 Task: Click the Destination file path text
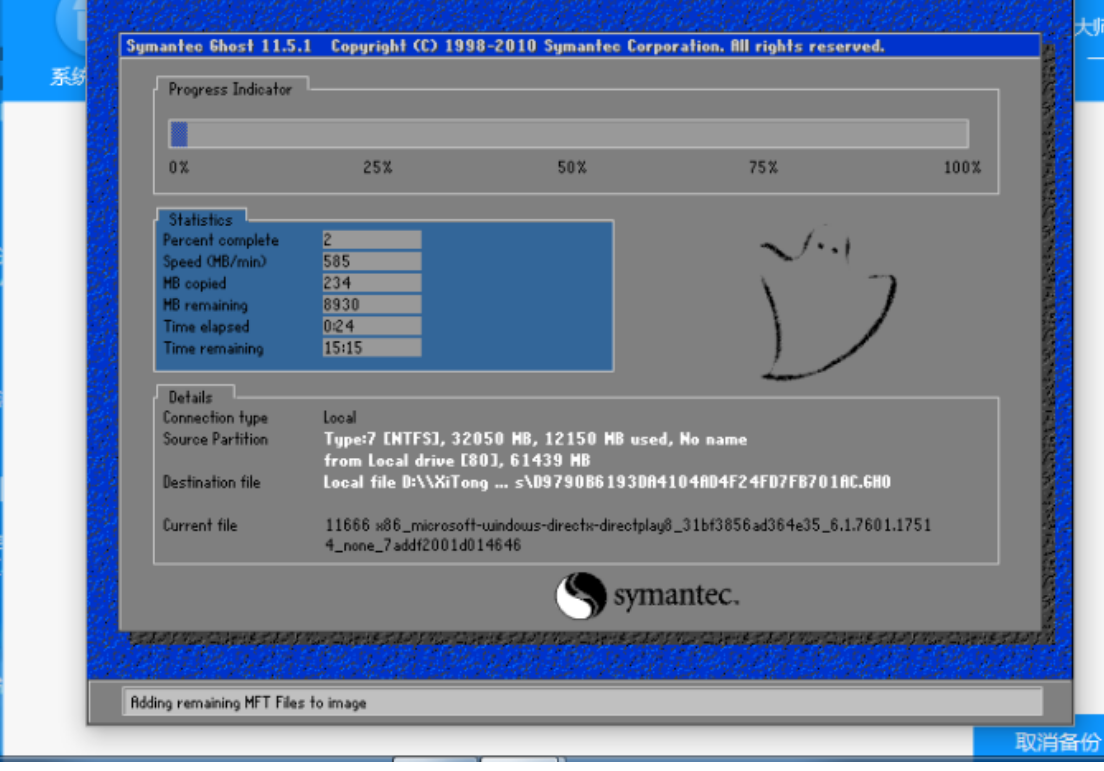point(606,483)
